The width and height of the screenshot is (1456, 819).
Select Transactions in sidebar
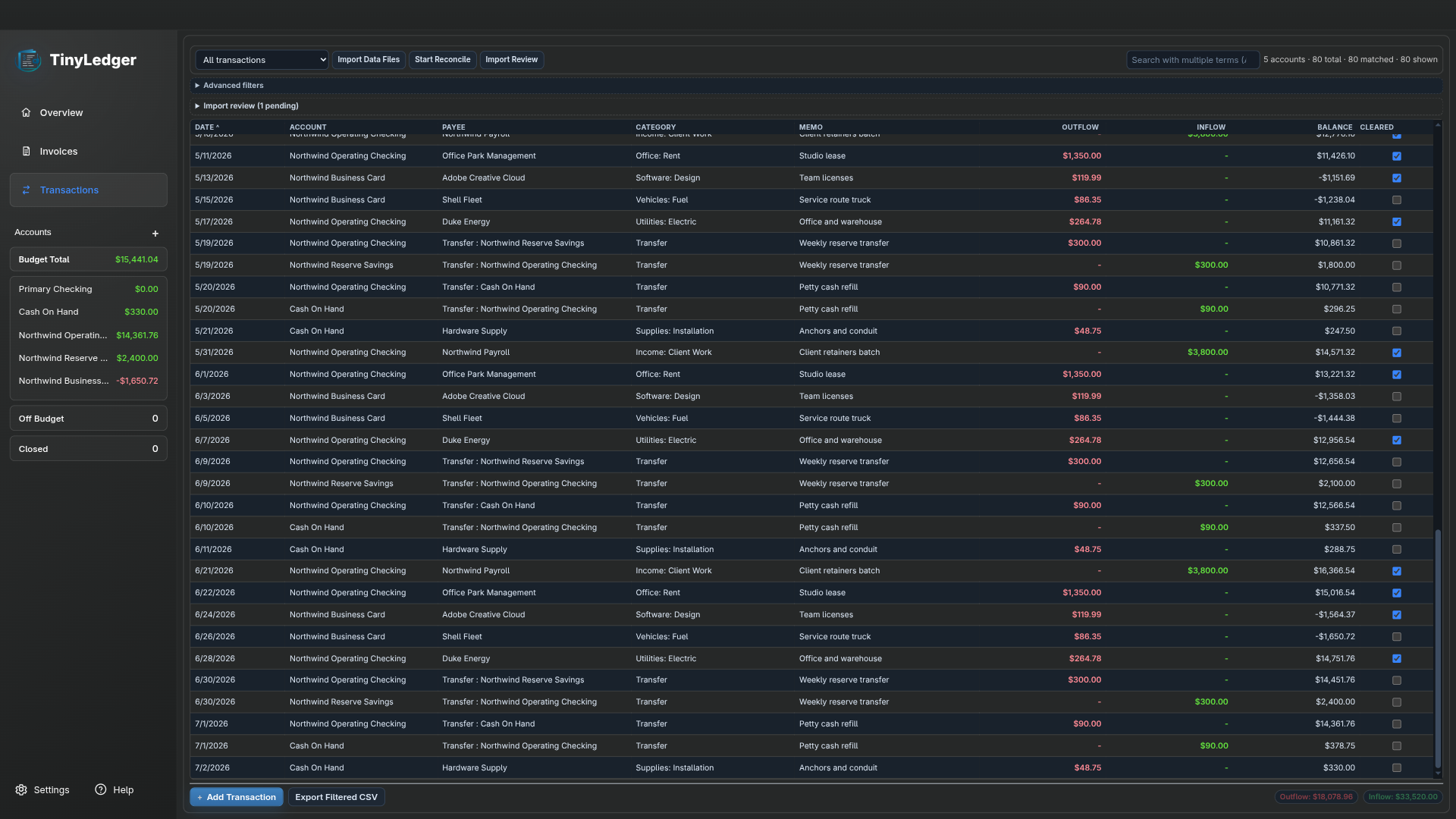[88, 190]
